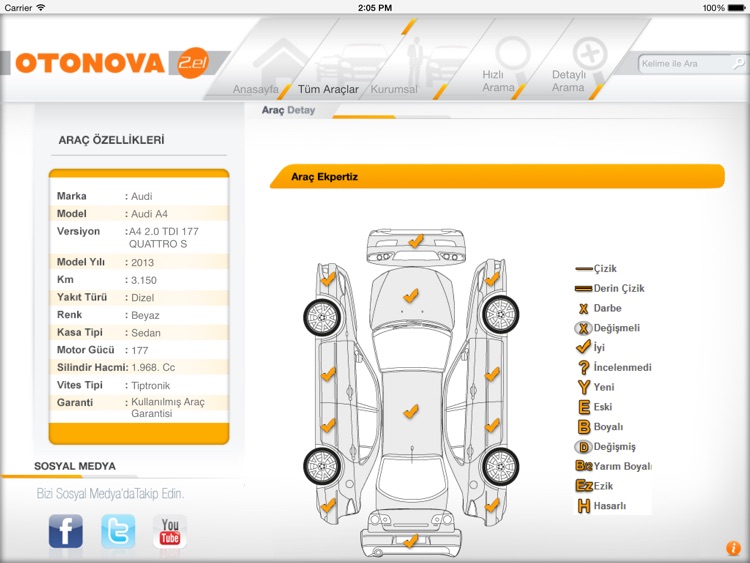Screen dimensions: 750x563
Task: Click the İncelenmedi question mark icon
Action: pos(584,367)
